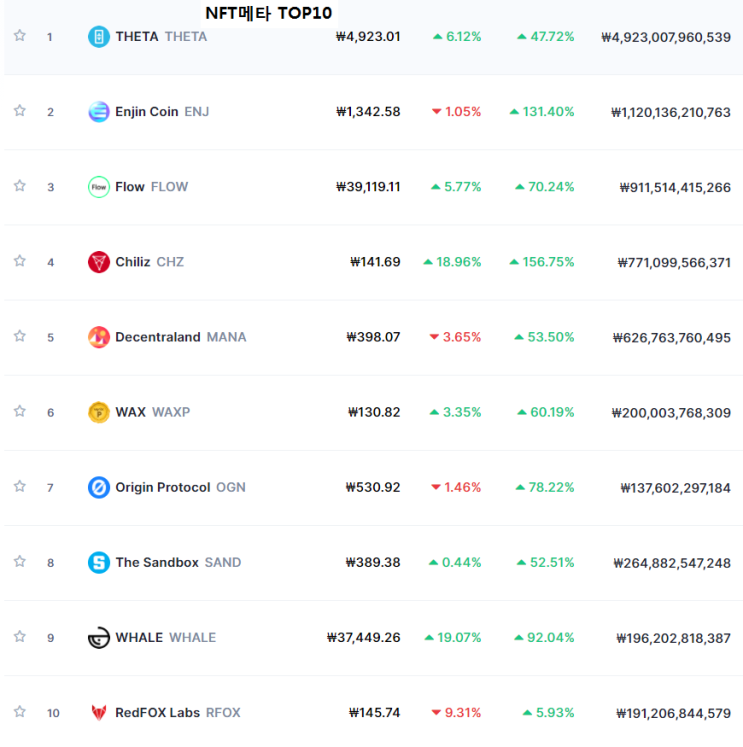
Task: Click the THETA coin logo icon
Action: coord(99,37)
